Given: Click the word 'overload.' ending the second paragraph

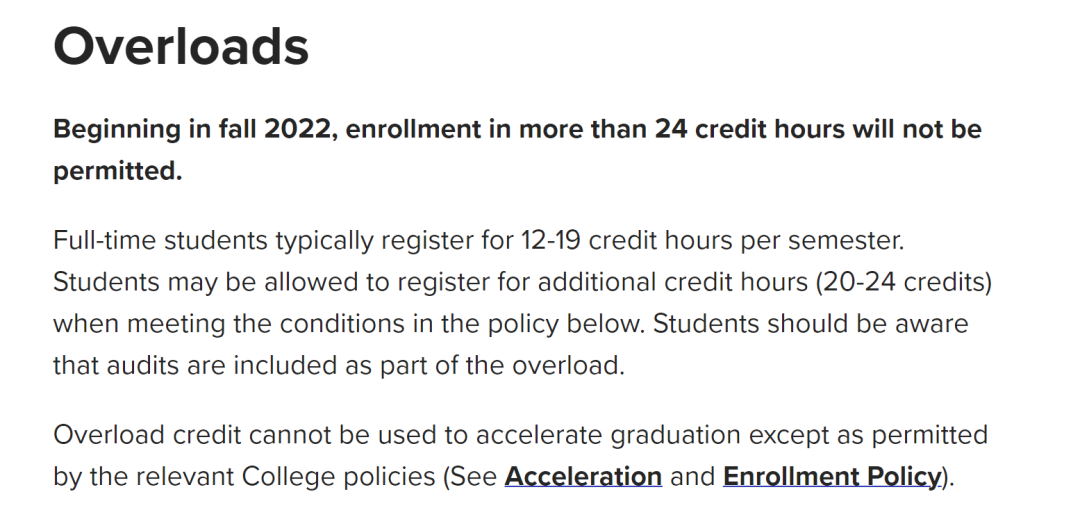Looking at the screenshot, I should pyautogui.click(x=568, y=366).
